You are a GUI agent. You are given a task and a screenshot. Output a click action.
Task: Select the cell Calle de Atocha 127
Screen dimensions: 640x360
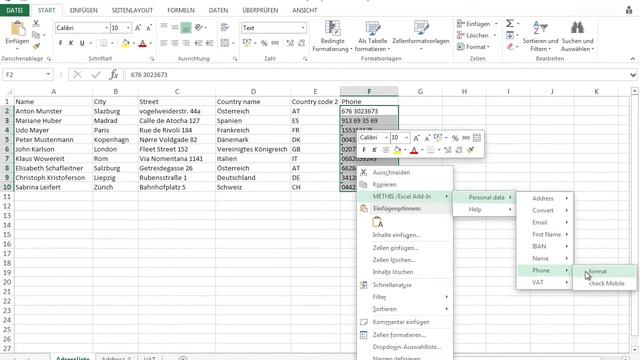[x=177, y=120]
